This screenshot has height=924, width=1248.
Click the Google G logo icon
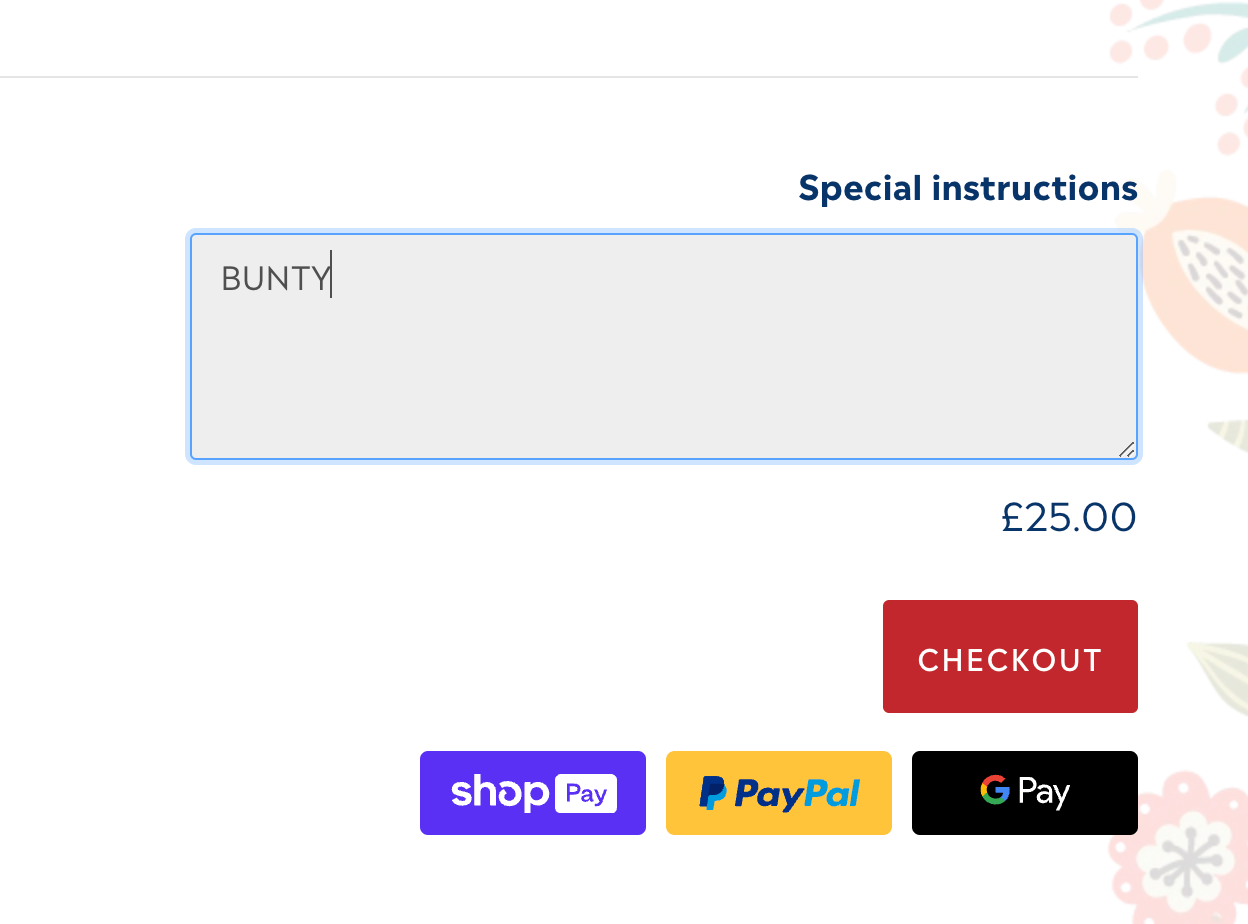995,790
